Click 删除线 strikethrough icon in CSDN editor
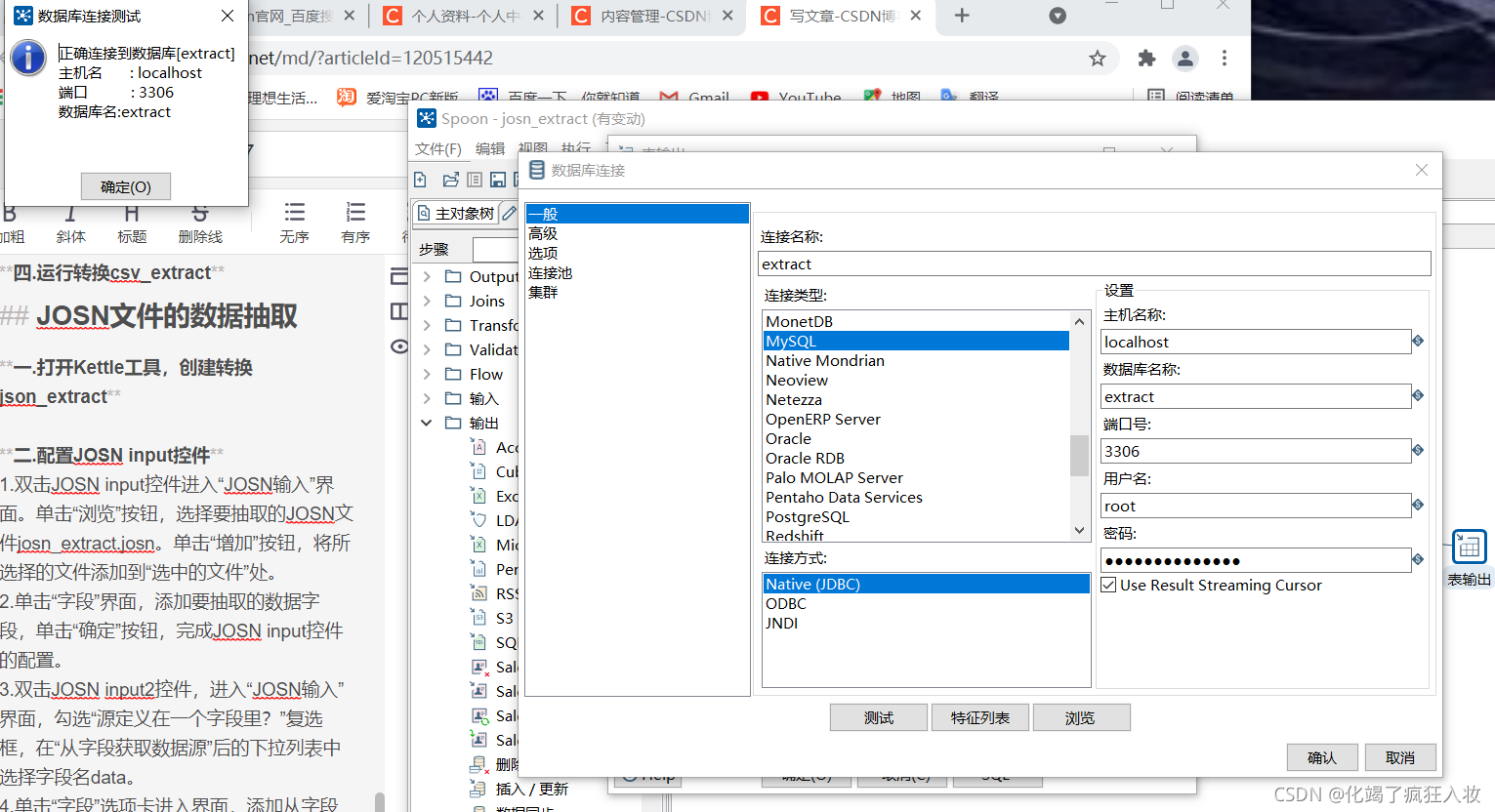This screenshot has width=1495, height=812. 200,213
